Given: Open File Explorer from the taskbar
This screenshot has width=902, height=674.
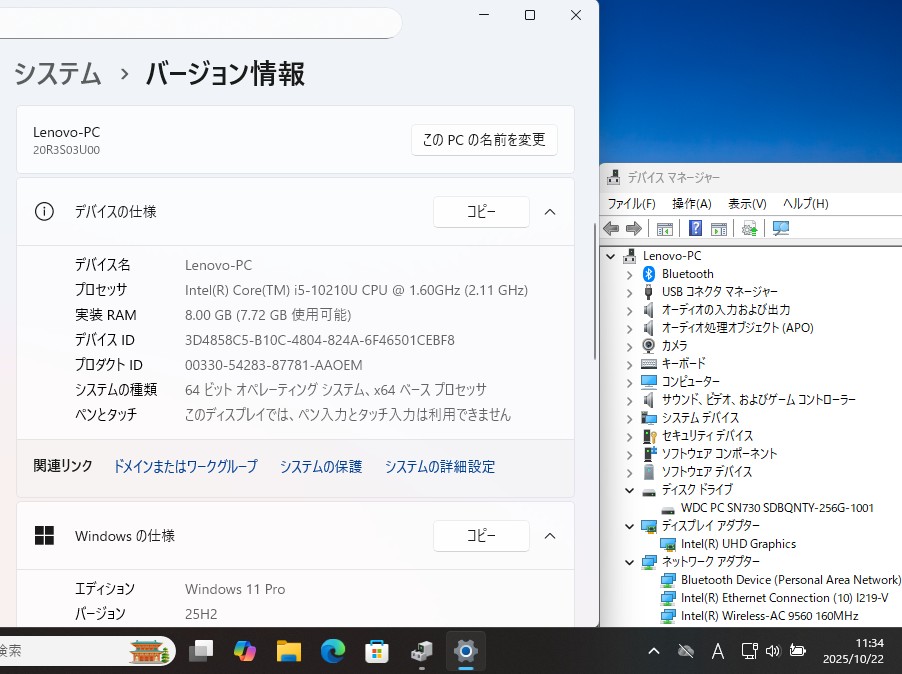Looking at the screenshot, I should tap(289, 651).
